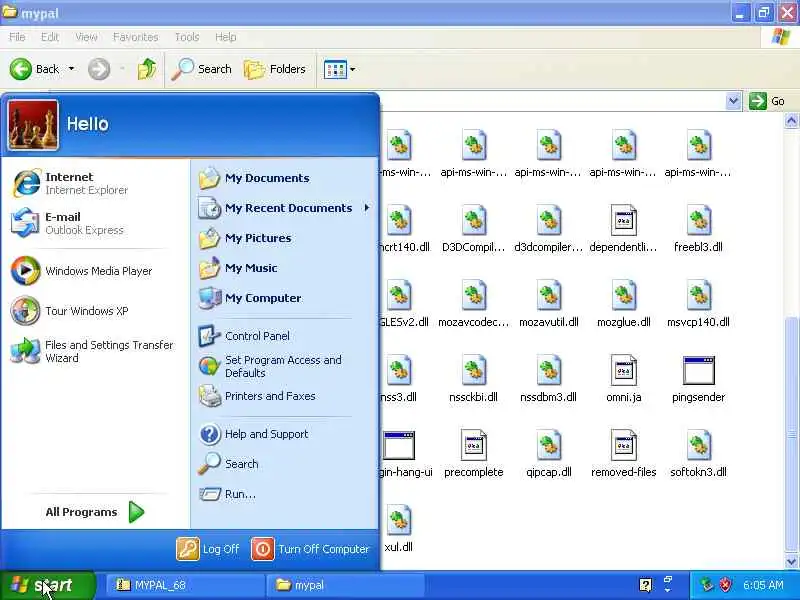The image size is (800, 600).
Task: Select qipcap.dll file
Action: click(548, 453)
